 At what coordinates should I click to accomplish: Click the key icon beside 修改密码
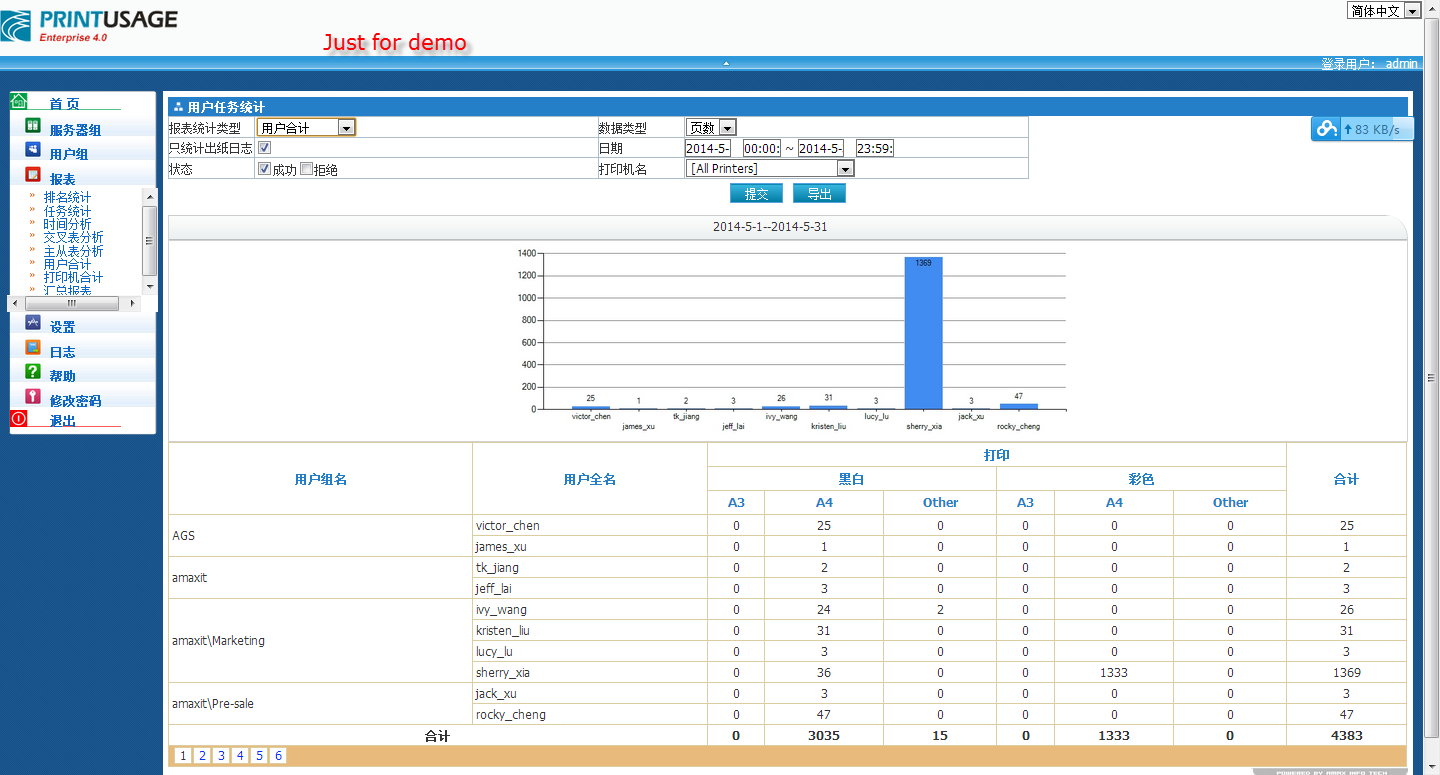[32, 397]
